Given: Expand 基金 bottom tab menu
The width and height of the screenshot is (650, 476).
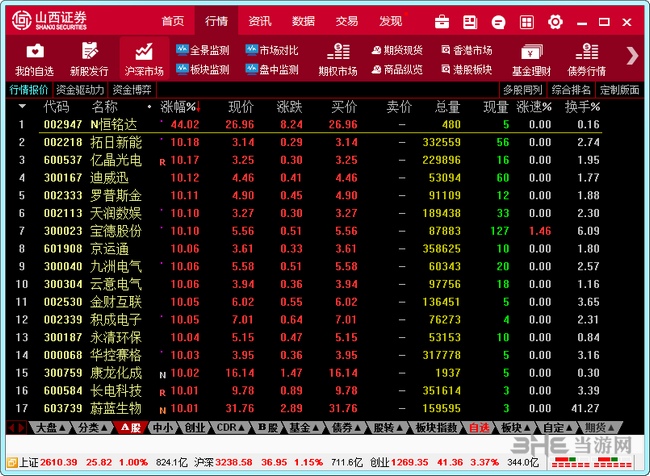Looking at the screenshot, I should (305, 427).
